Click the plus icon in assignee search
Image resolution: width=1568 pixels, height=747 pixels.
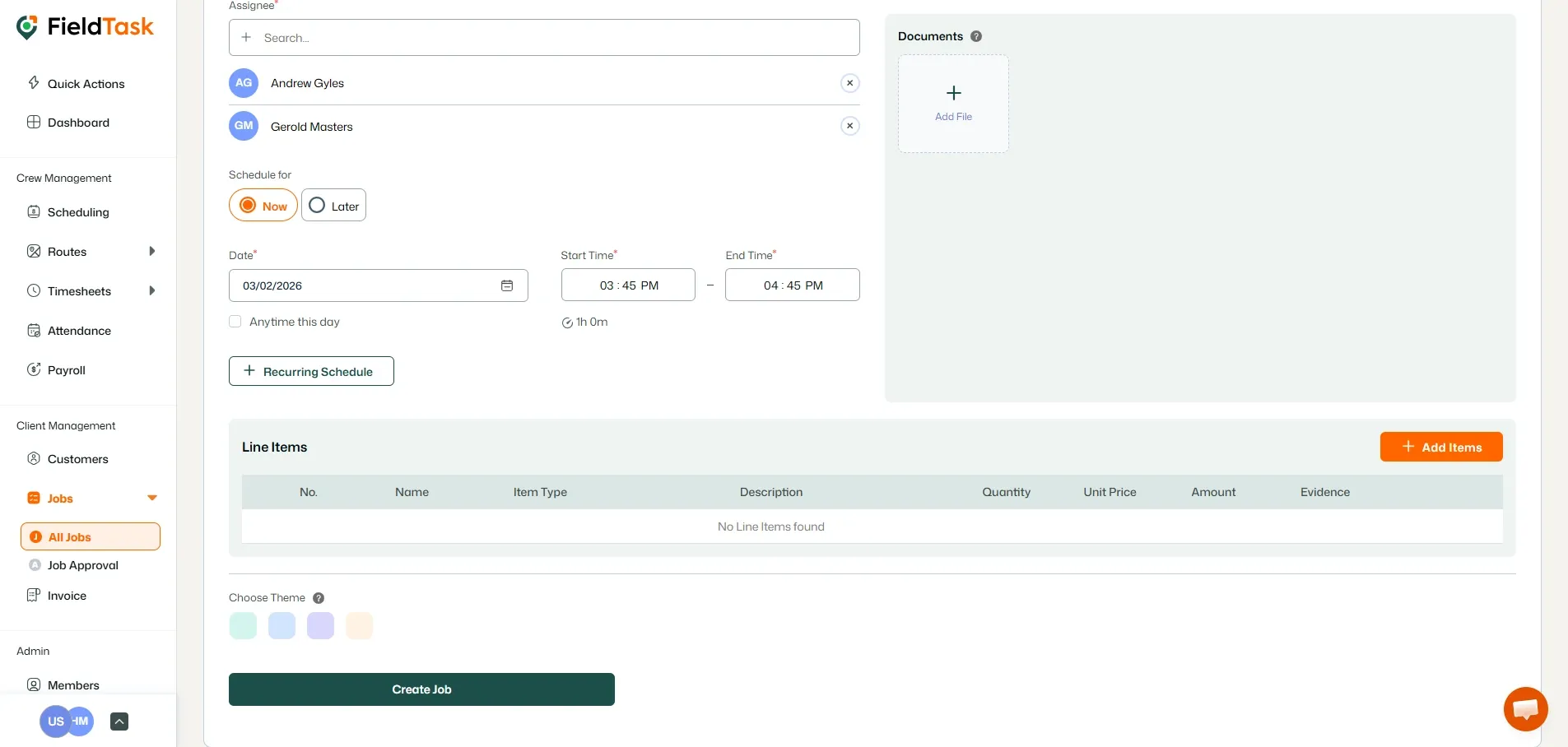coord(246,37)
